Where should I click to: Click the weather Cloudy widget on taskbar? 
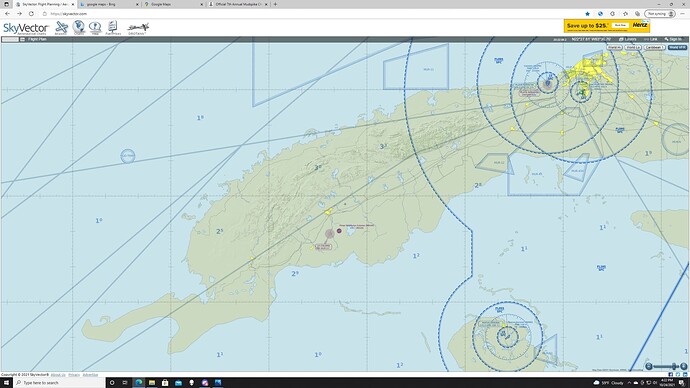point(609,383)
